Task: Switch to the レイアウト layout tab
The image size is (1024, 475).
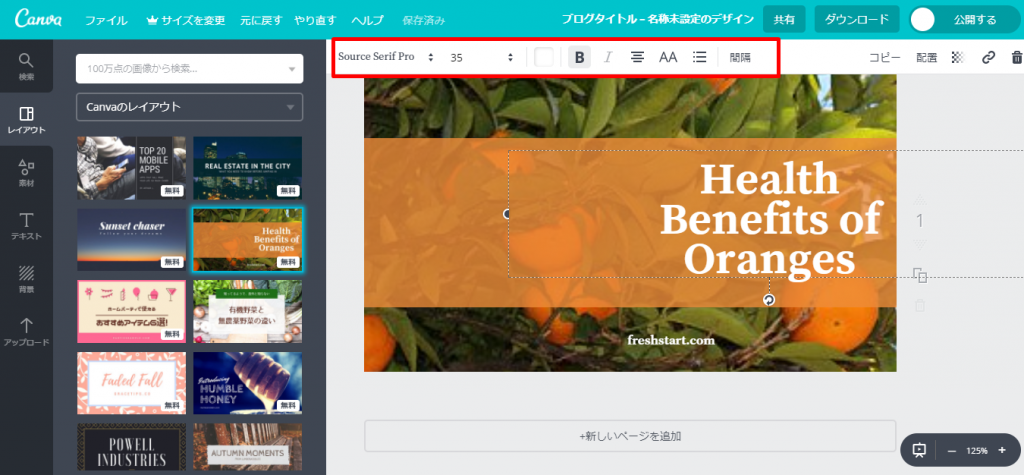Action: click(x=26, y=120)
